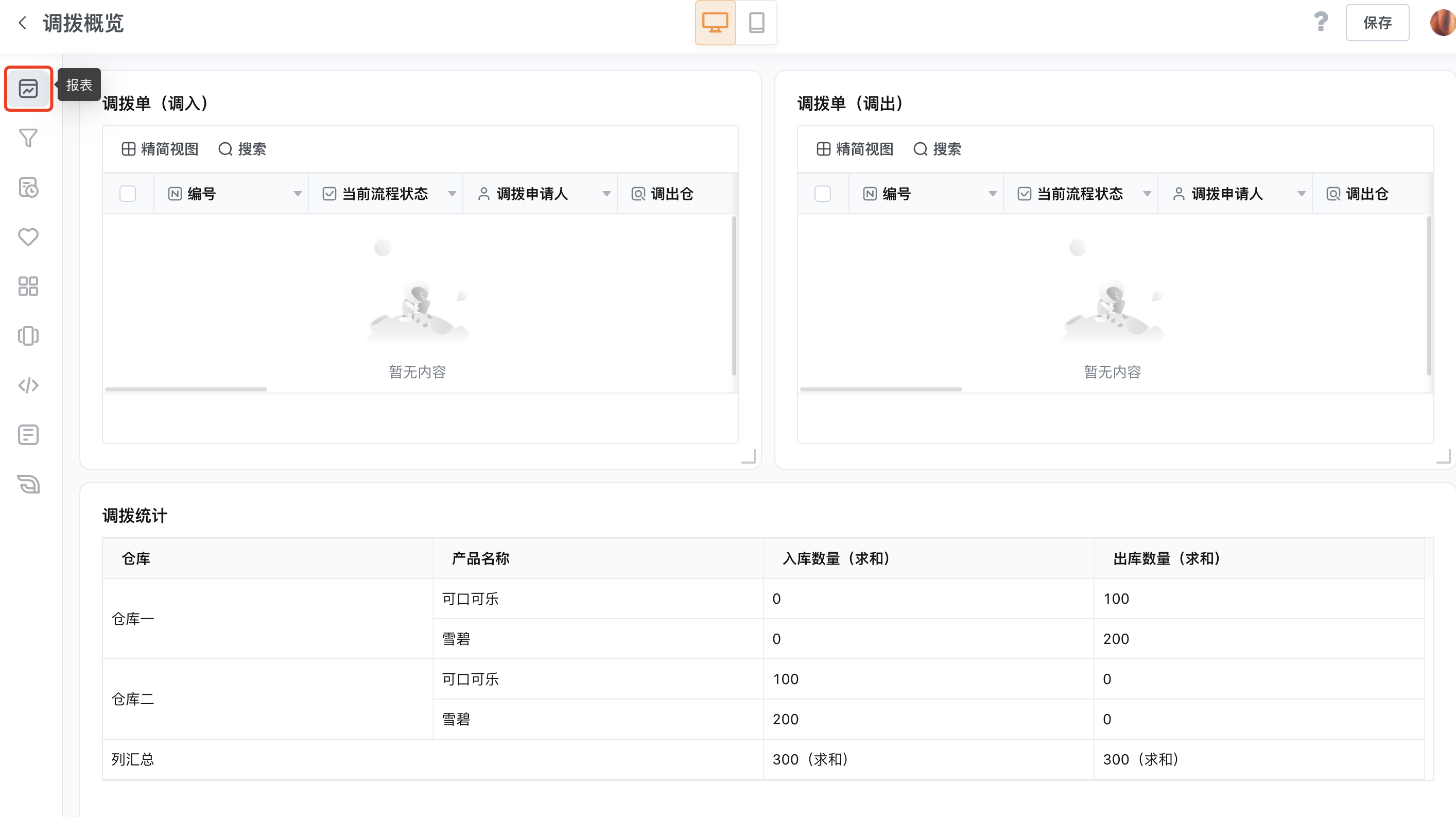Click the resize handle of 调拨单（调入） card
Screen dimensions: 1456x817
(x=749, y=456)
